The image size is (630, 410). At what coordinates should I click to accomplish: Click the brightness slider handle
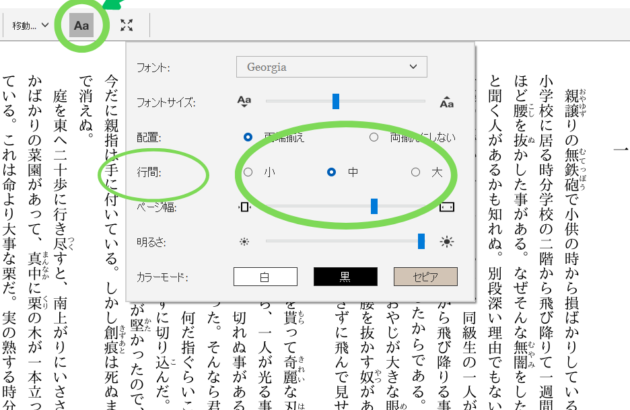tap(421, 241)
